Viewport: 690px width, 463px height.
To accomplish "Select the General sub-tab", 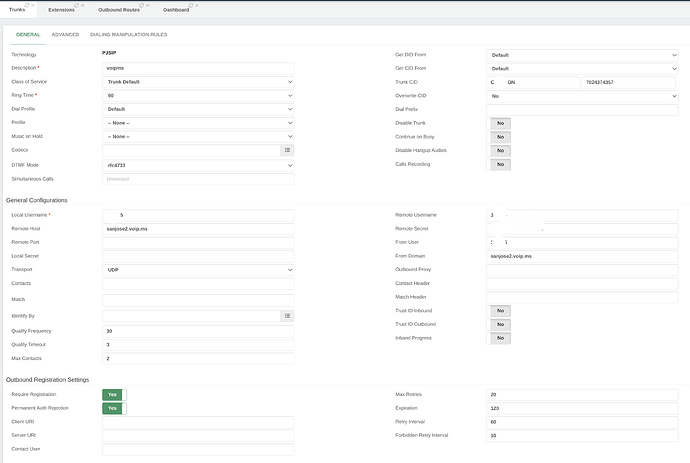I will 28,34.
